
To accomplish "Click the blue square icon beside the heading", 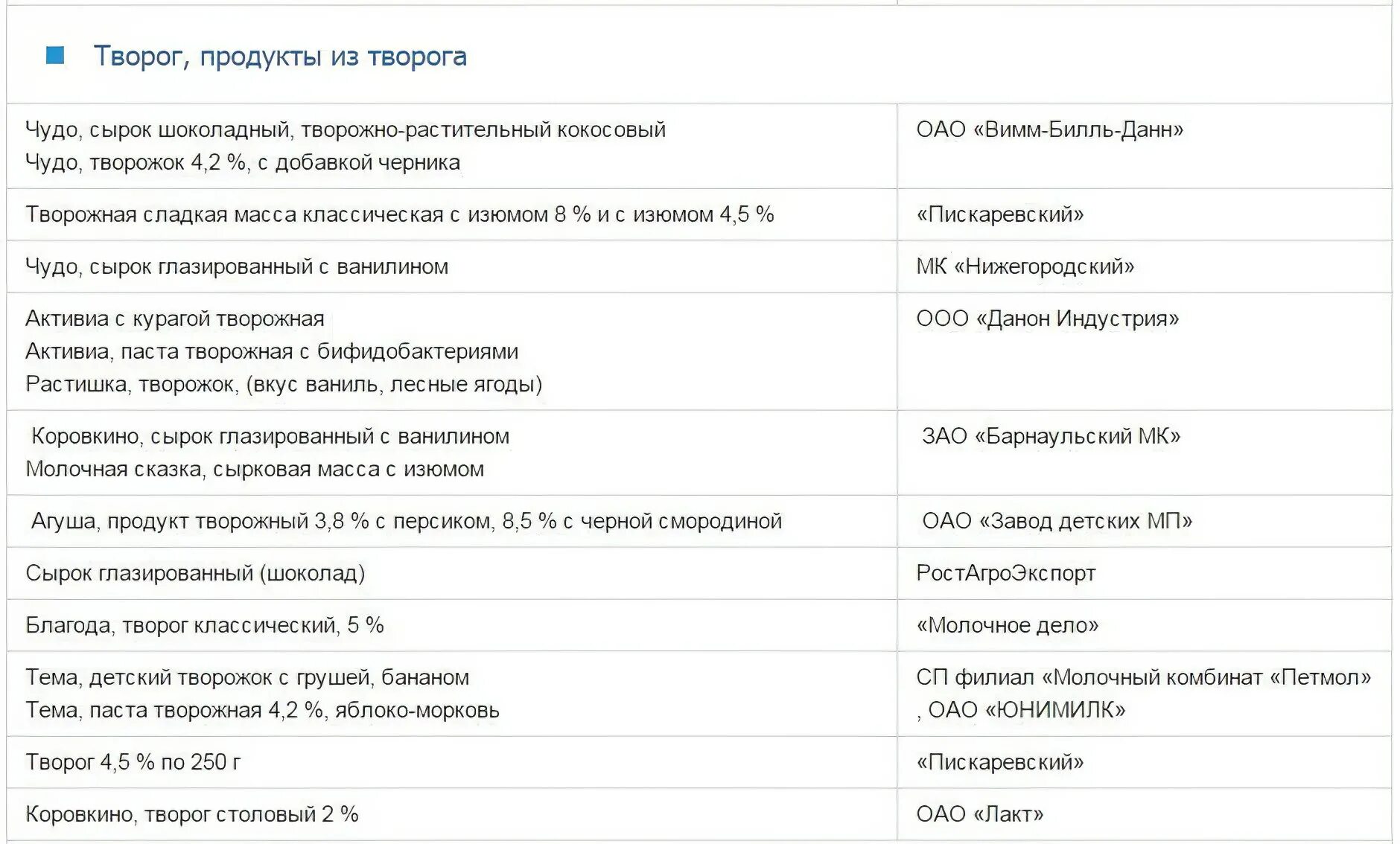I will (x=55, y=56).
